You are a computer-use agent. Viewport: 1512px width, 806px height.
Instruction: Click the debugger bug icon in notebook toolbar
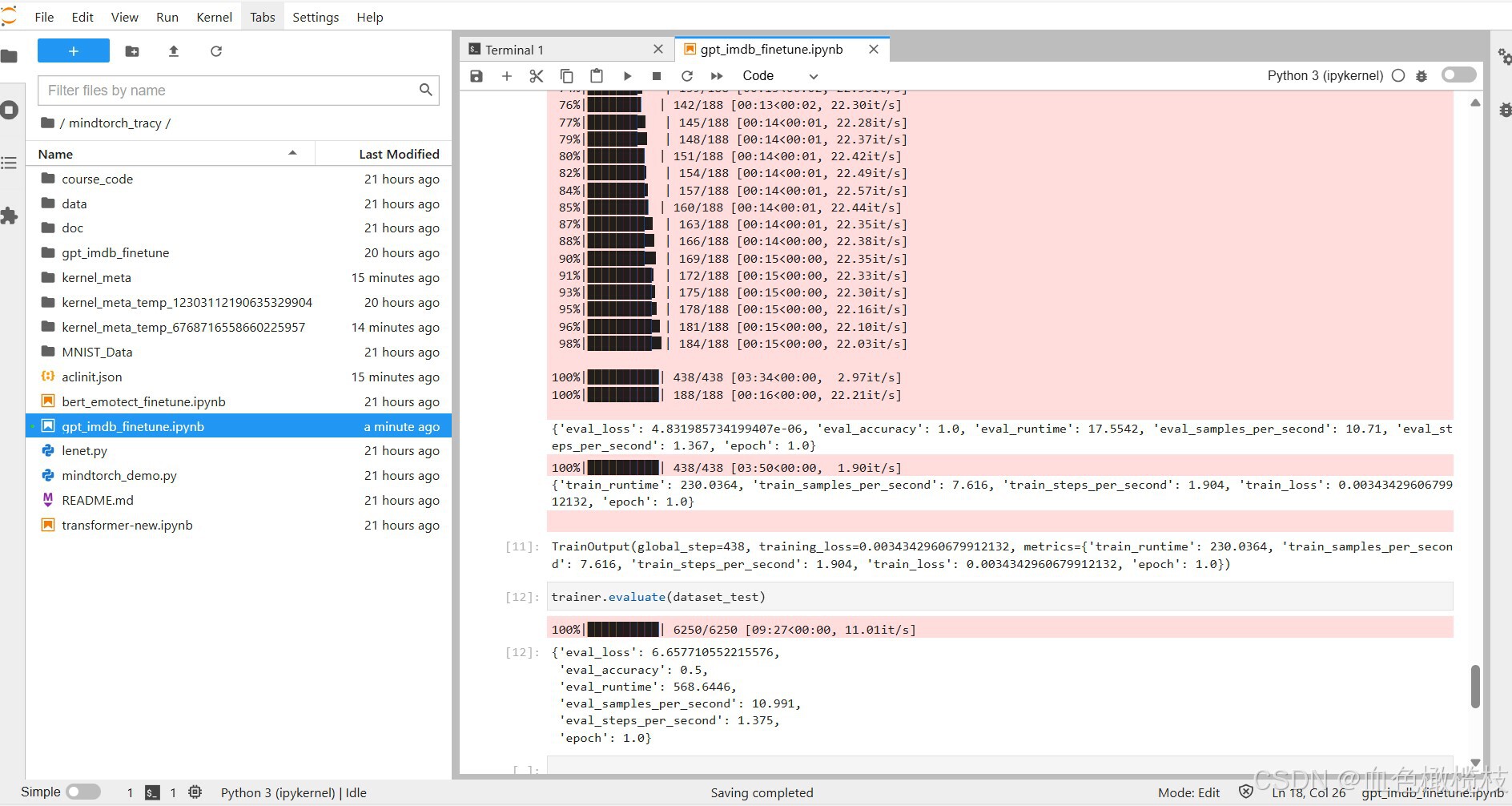1422,76
